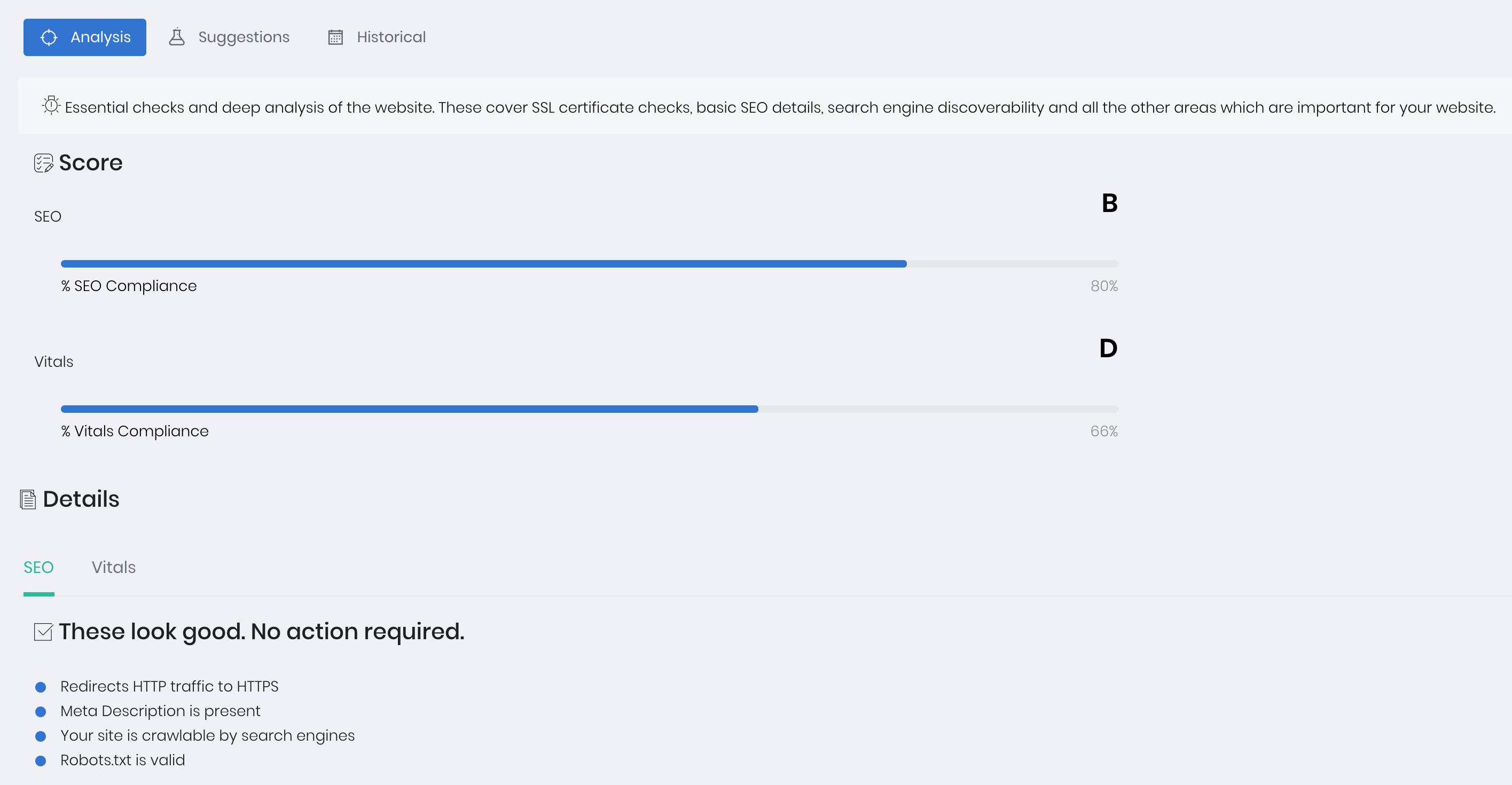
Task: Select the SEO details tab
Action: [39, 568]
